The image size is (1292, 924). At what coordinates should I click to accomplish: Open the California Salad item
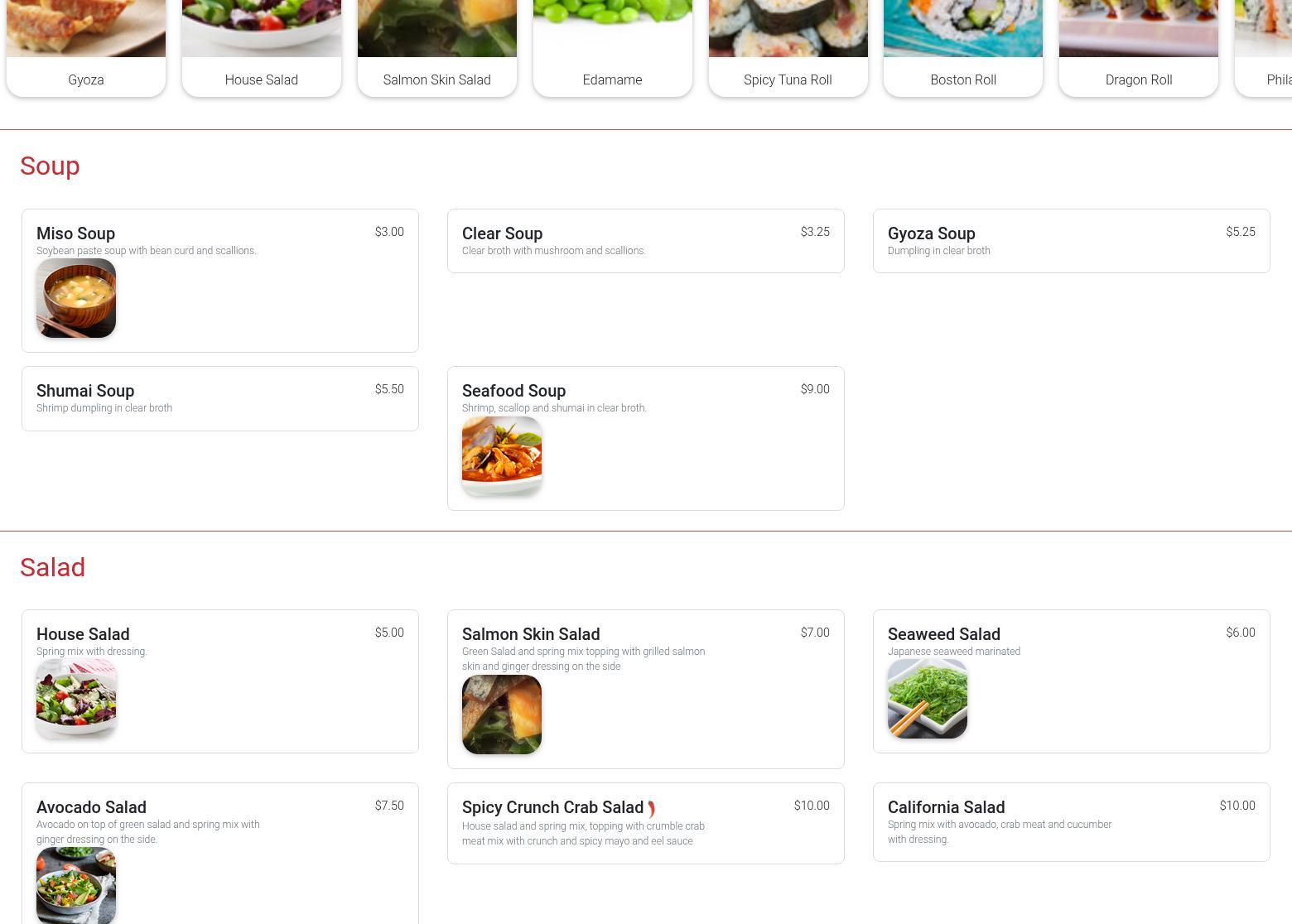point(1072,822)
